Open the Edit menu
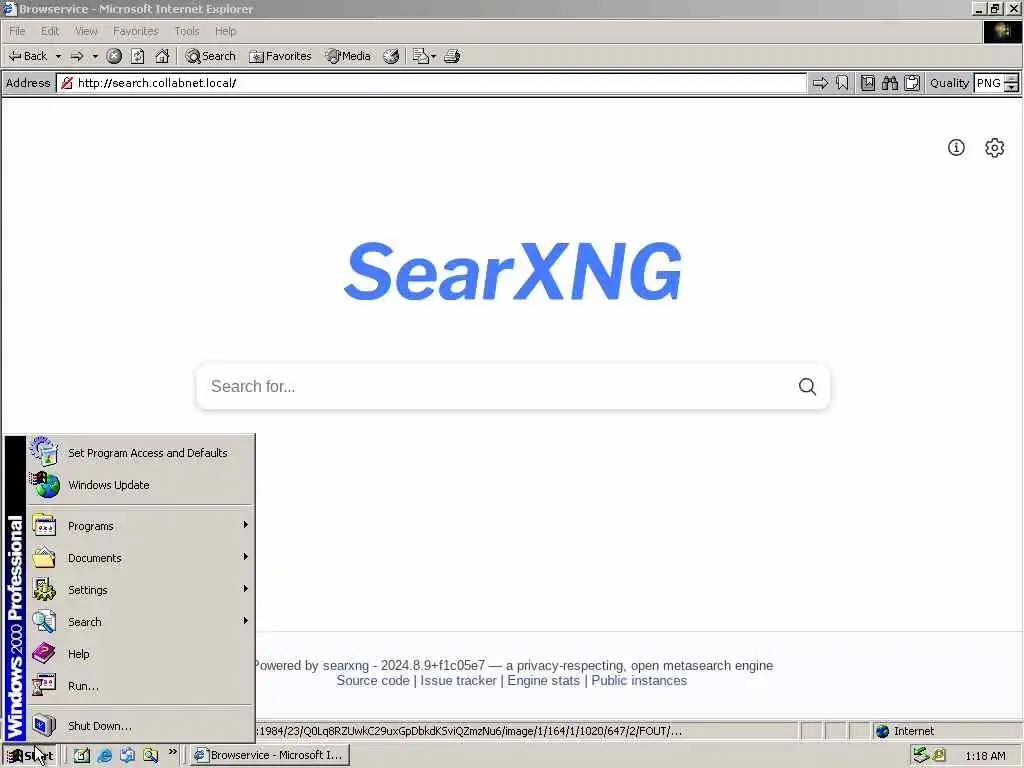1024x768 pixels. [50, 31]
